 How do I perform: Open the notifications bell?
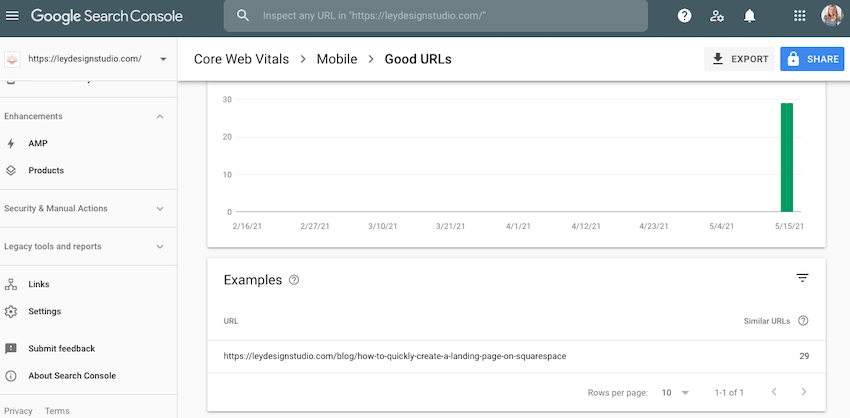click(749, 16)
